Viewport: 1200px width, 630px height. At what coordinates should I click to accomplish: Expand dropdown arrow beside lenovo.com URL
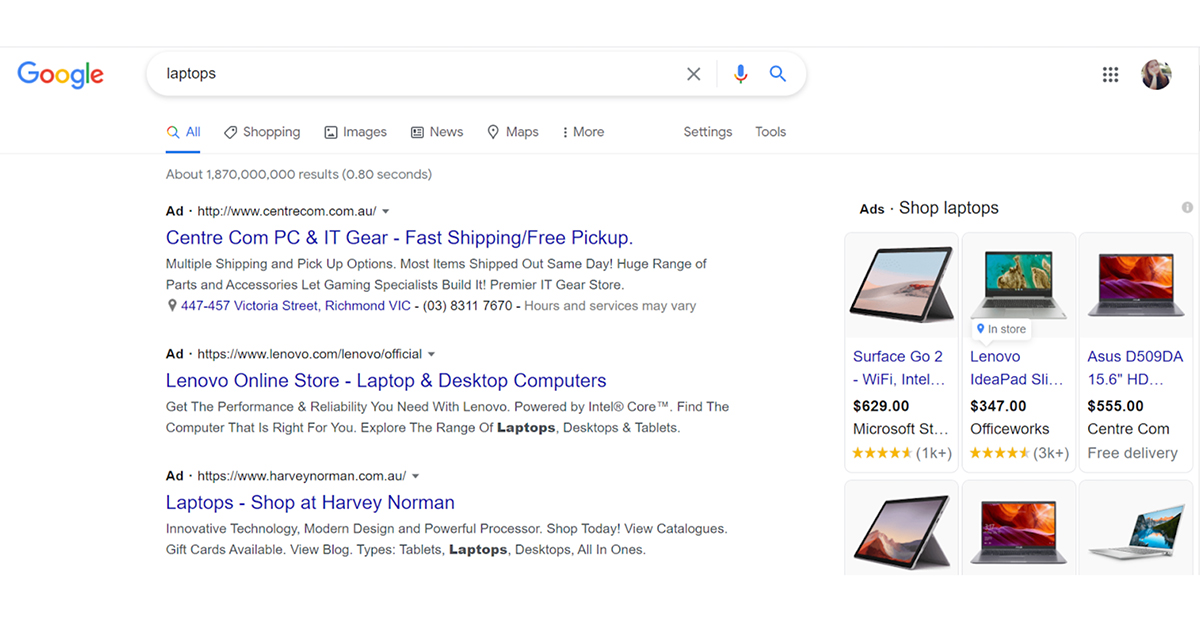pos(432,354)
